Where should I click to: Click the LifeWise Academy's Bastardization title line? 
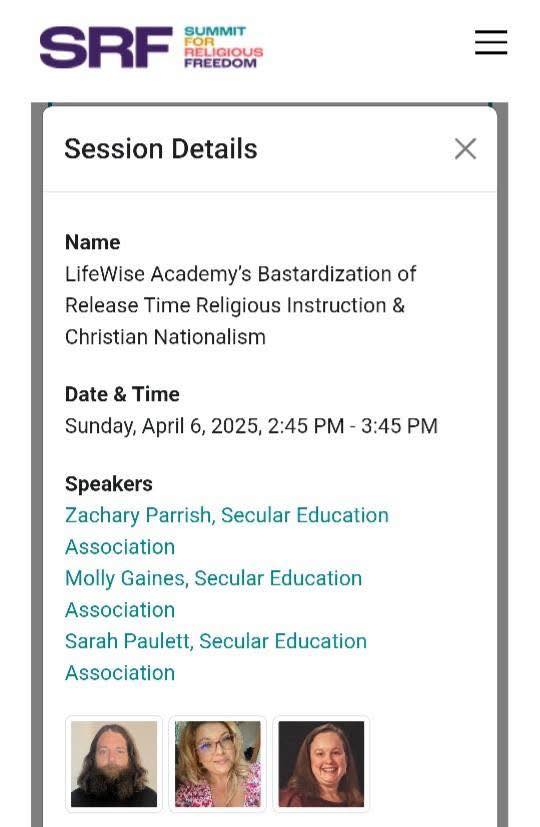tap(240, 274)
